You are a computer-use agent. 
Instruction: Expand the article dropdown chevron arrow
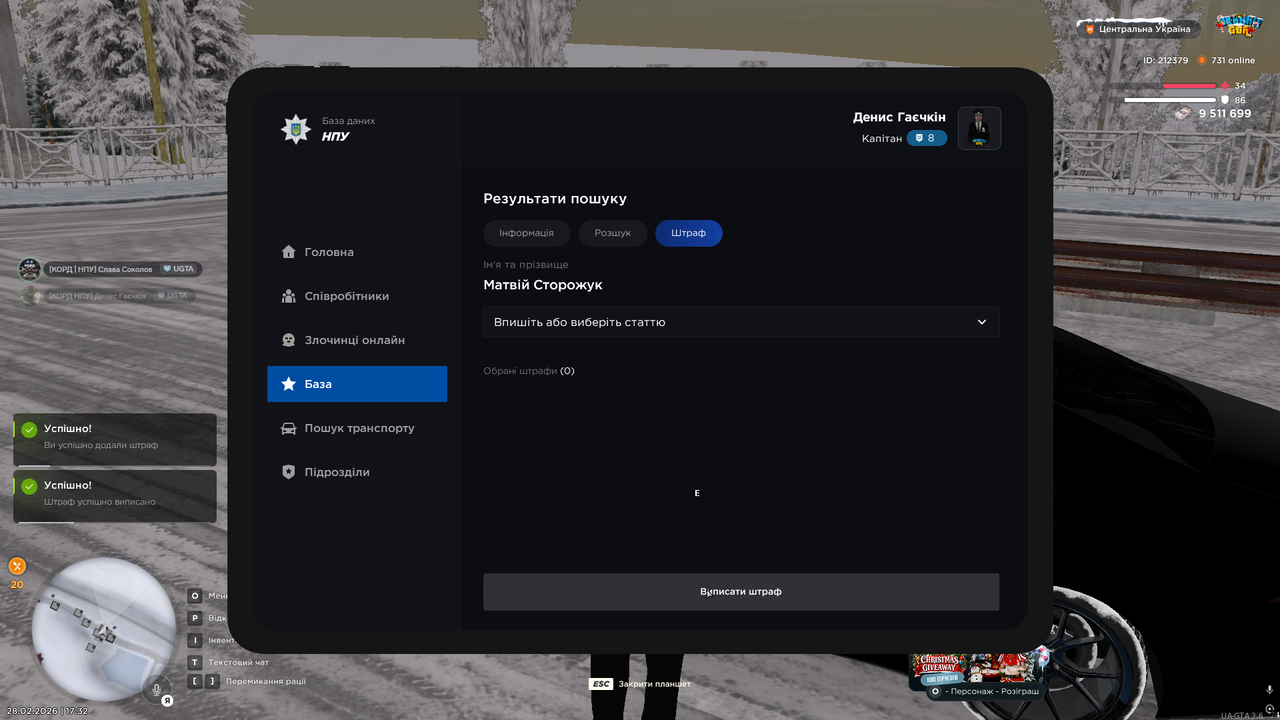[982, 322]
